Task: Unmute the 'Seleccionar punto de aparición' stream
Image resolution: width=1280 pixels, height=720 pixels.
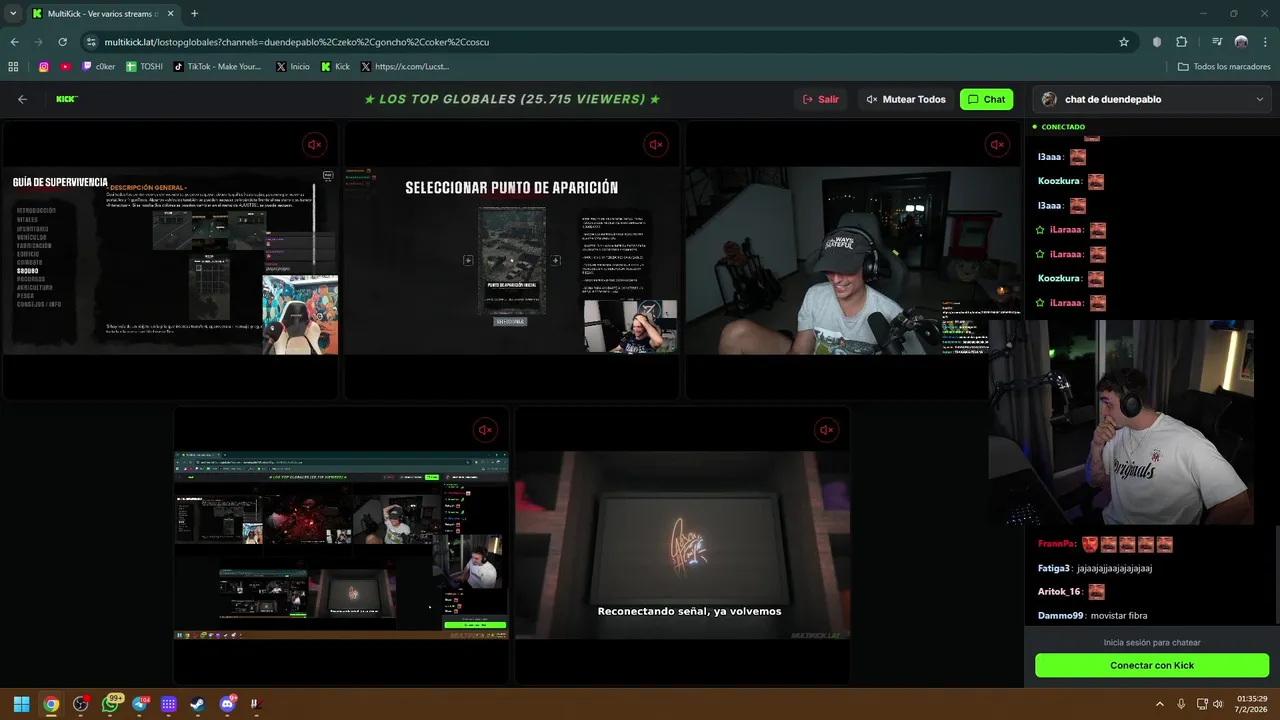Action: point(656,145)
